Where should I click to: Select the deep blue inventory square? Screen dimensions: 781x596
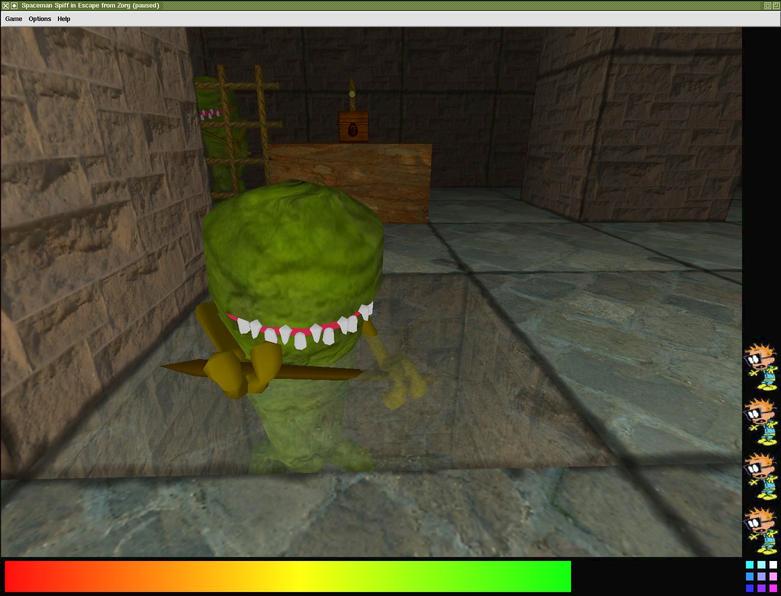click(750, 588)
